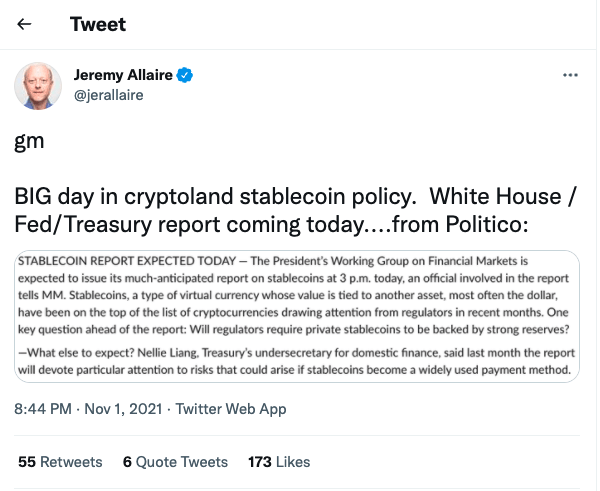Click Jeremy Allaire's profile avatar
The width and height of the screenshot is (600, 491).
(38, 85)
